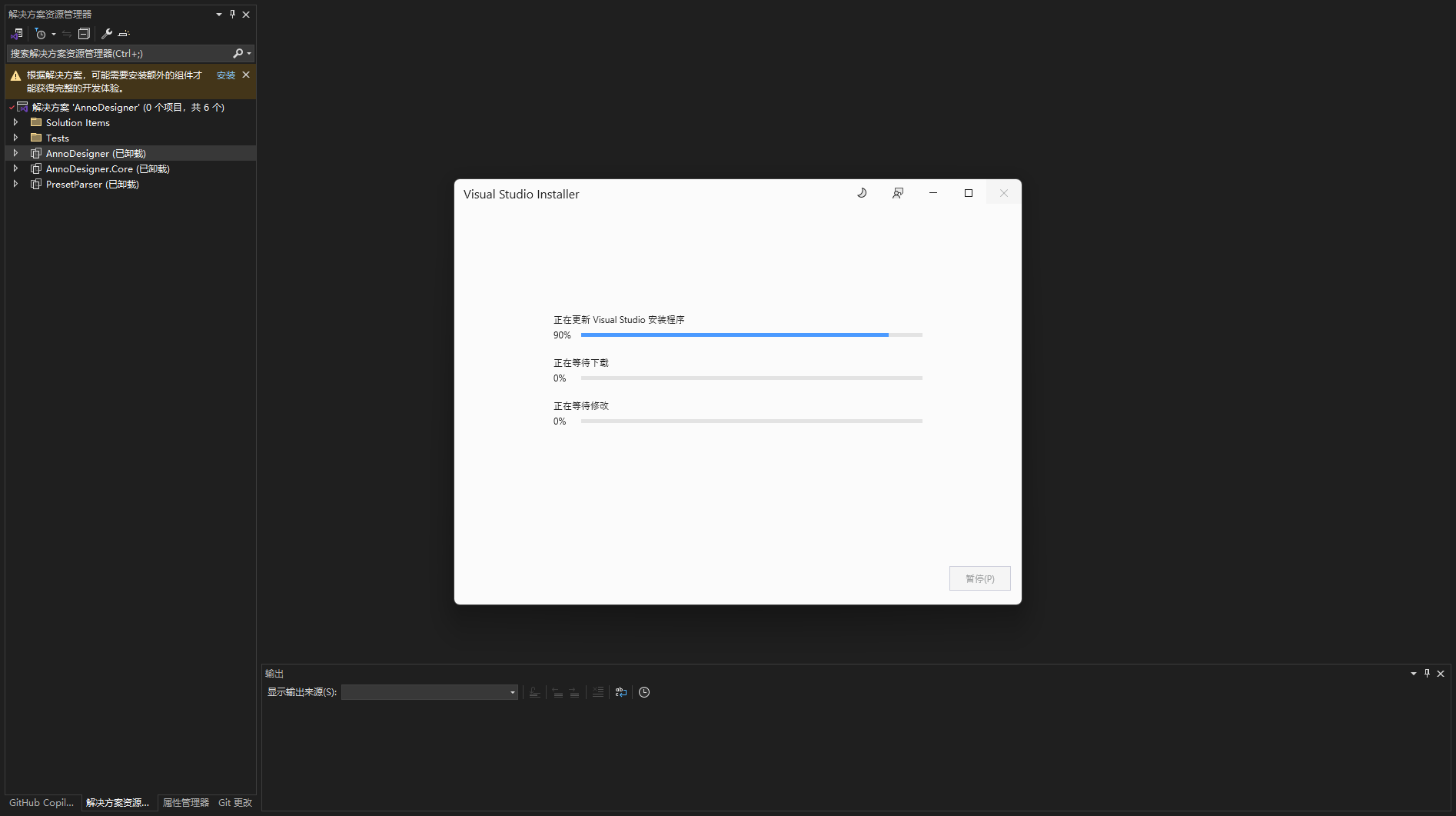Viewport: 1456px width, 816px height.
Task: Minimize the Visual Studio Installer window
Action: pyautogui.click(x=933, y=193)
